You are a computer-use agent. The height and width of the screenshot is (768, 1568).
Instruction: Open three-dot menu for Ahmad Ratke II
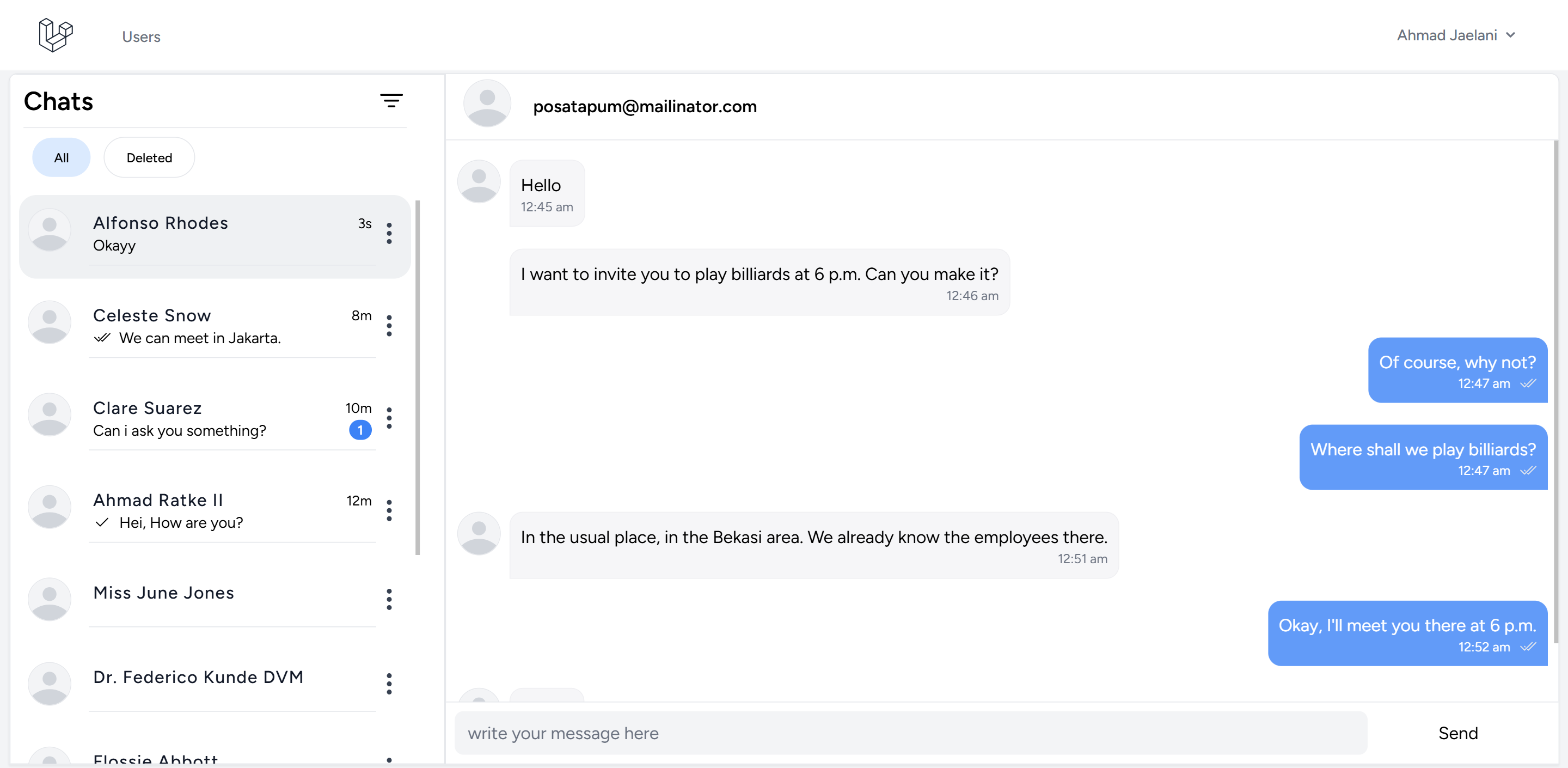click(x=389, y=510)
